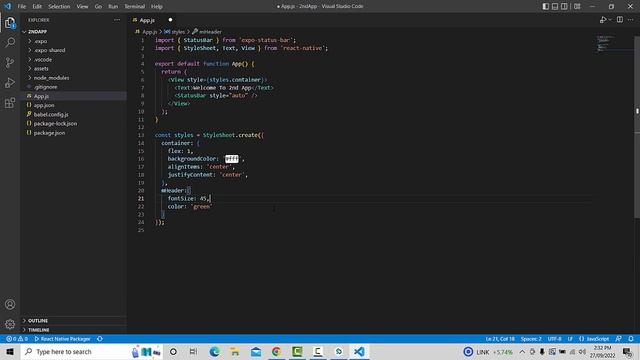Click the LF end-of-line indicator
Viewport: 640px width, 360px height.
coord(570,339)
